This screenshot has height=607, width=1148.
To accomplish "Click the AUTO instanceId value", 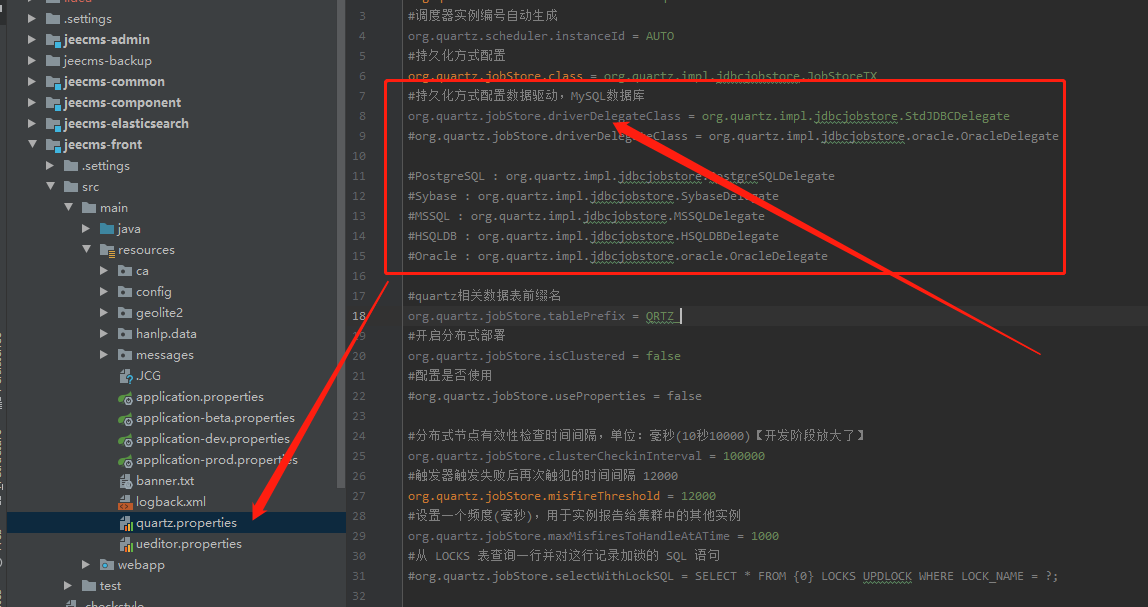I will 660,36.
